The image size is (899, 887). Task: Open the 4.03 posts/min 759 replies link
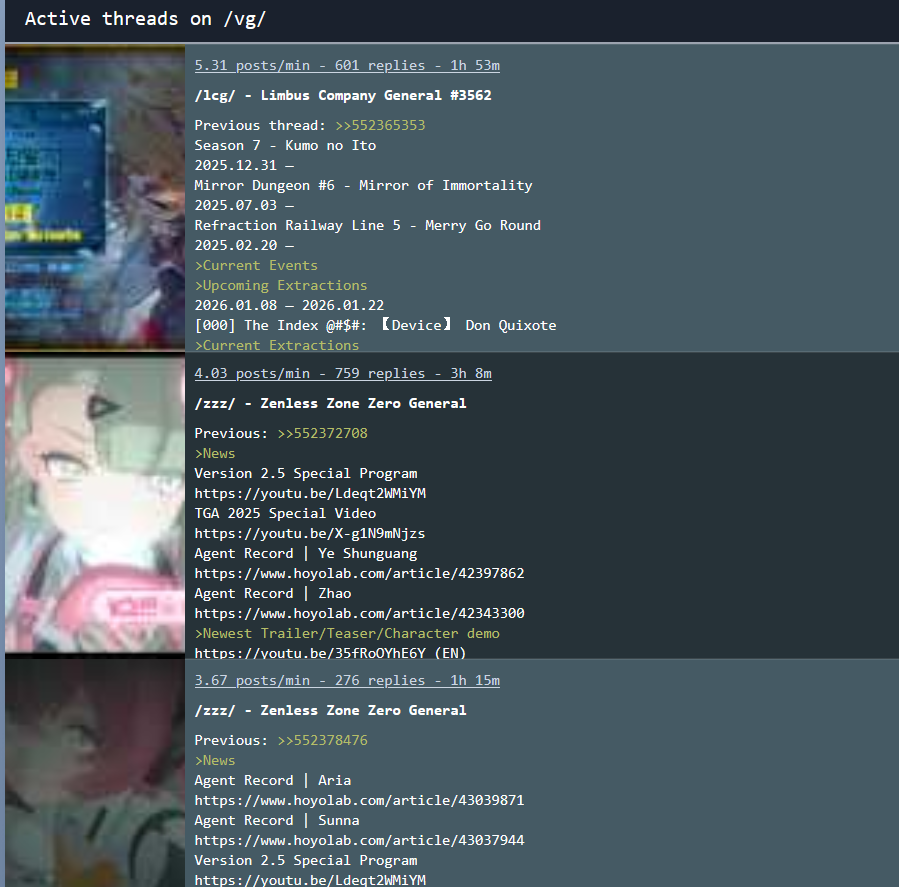(x=343, y=373)
